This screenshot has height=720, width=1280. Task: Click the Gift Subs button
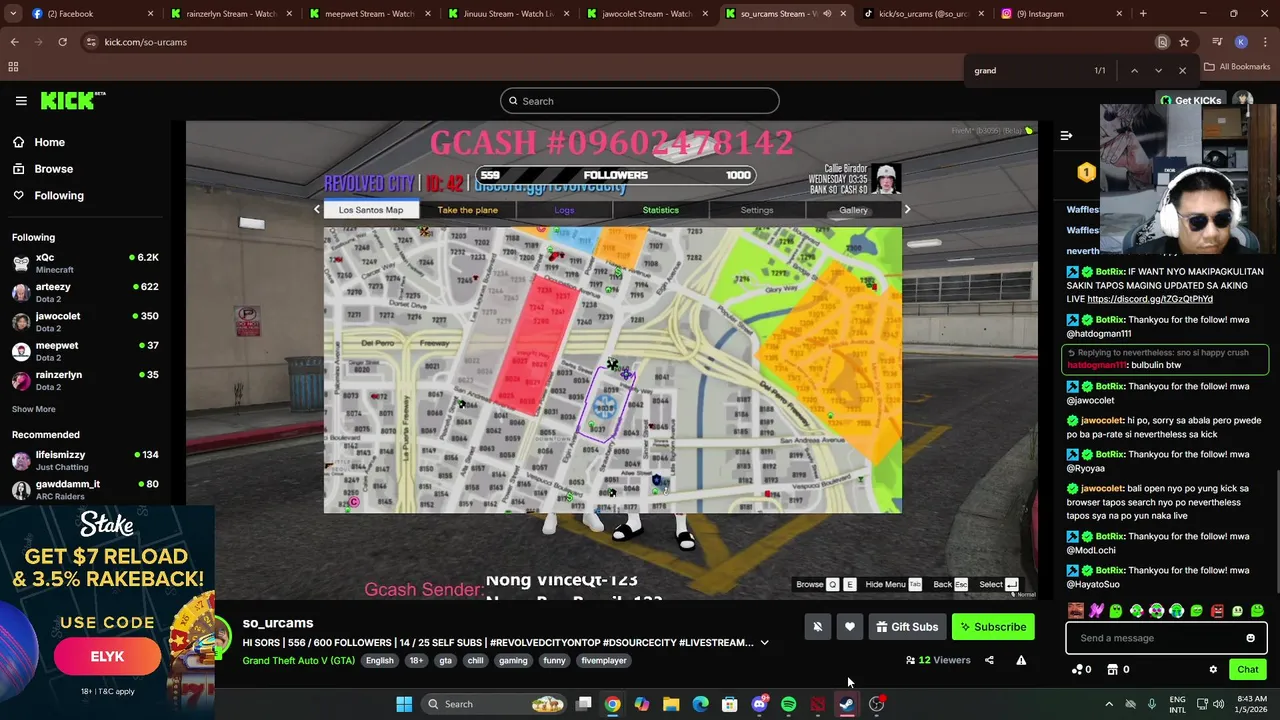point(907,627)
